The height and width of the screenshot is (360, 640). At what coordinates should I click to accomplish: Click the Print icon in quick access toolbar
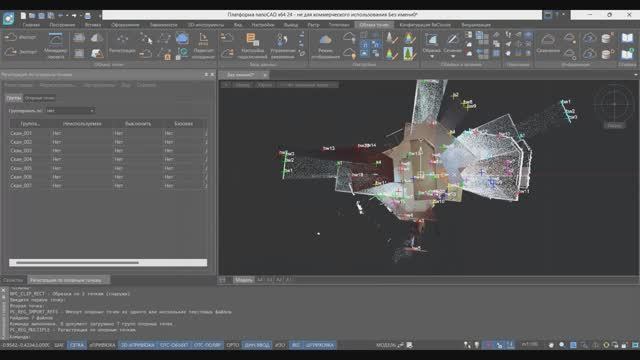pos(87,16)
